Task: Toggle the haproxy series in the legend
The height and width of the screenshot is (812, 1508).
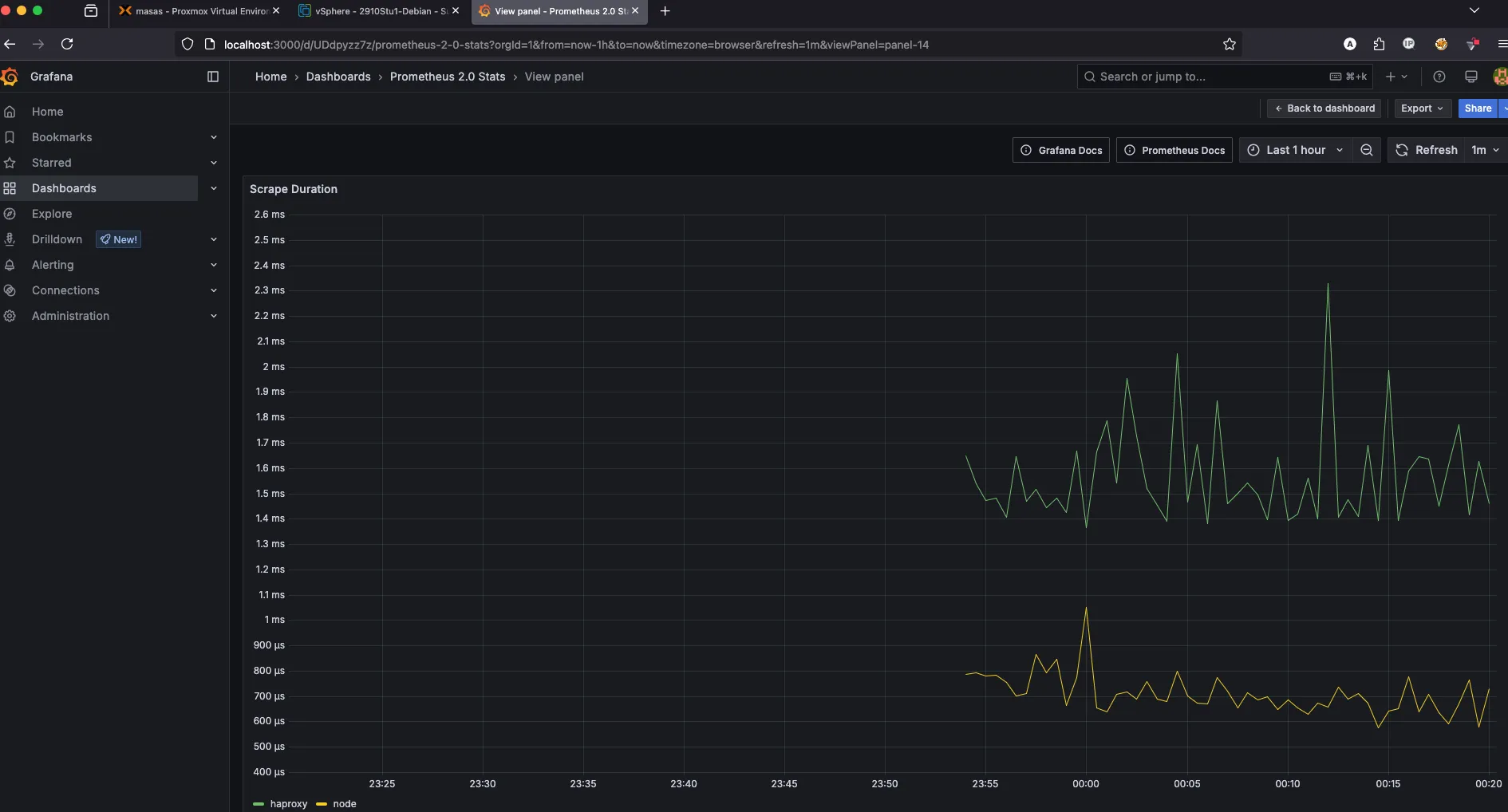Action: 288,803
